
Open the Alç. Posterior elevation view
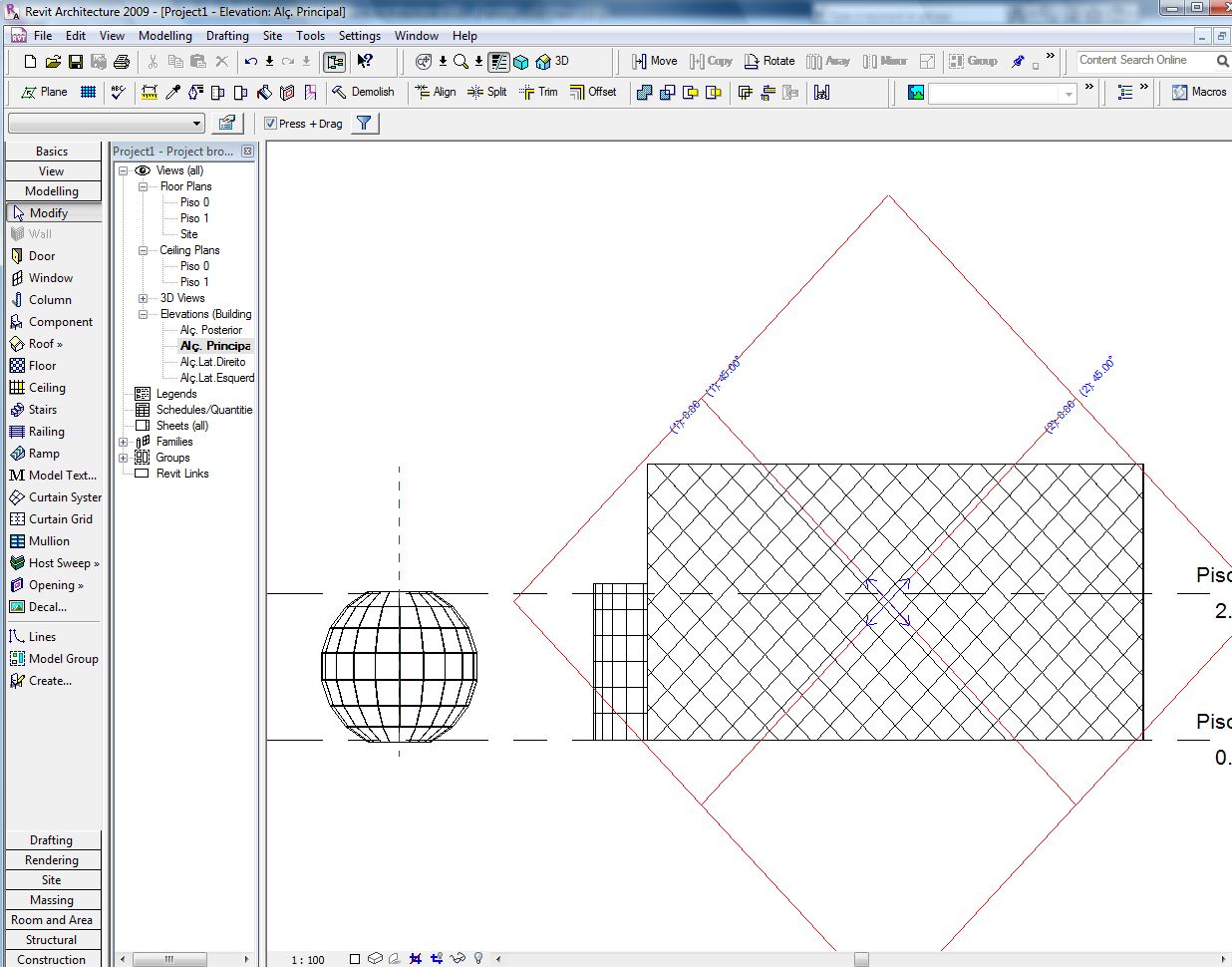pyautogui.click(x=210, y=330)
